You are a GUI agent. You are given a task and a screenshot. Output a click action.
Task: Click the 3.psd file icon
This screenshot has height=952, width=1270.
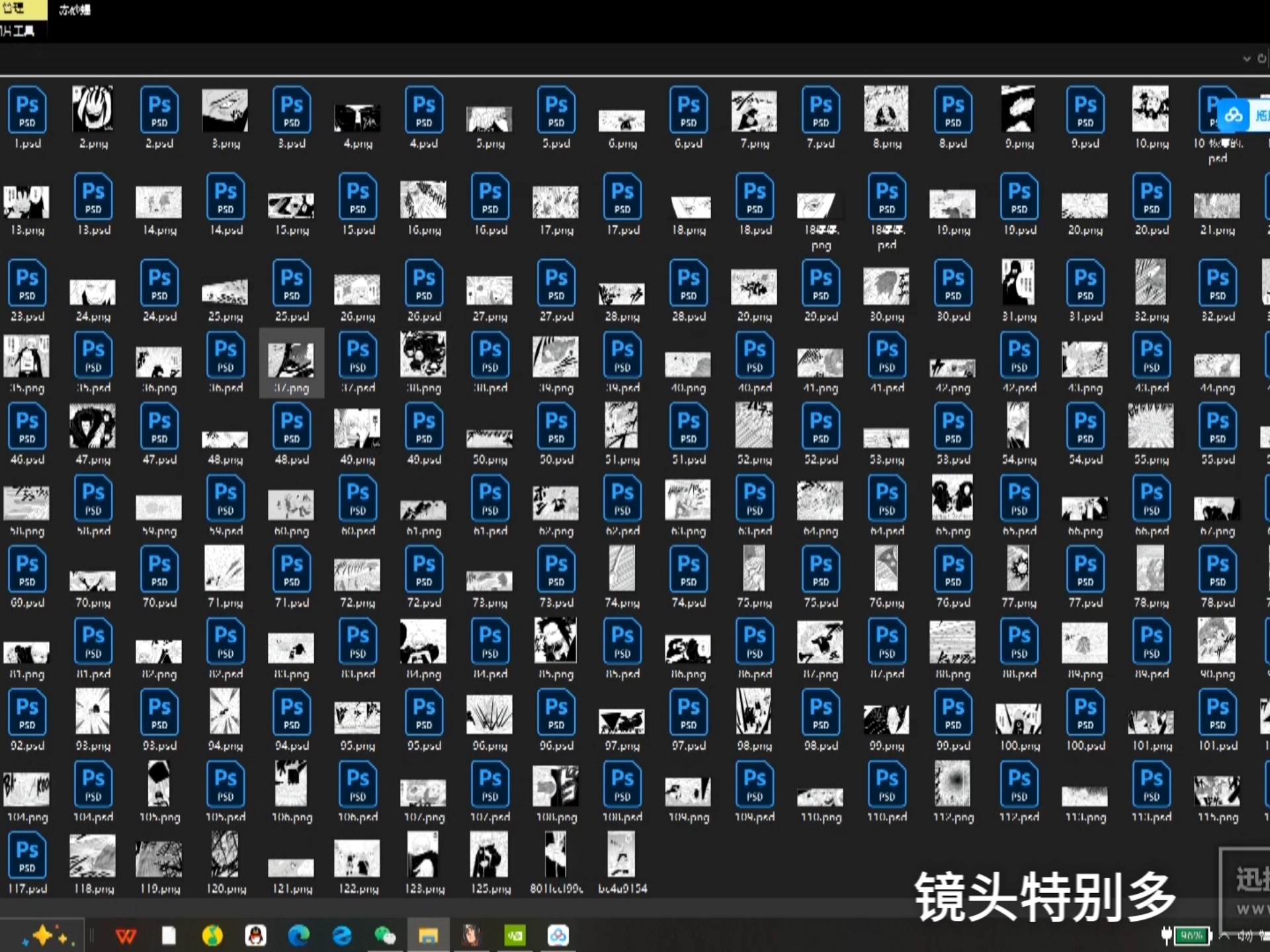292,110
